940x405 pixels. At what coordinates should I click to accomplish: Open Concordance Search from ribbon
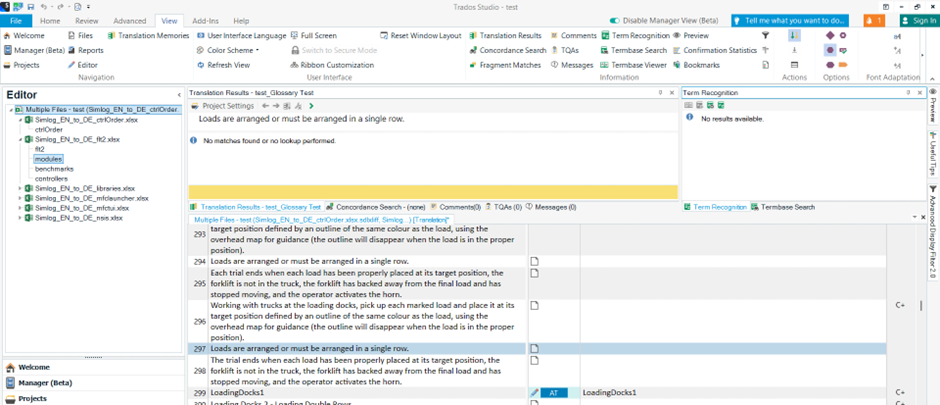pyautogui.click(x=508, y=50)
